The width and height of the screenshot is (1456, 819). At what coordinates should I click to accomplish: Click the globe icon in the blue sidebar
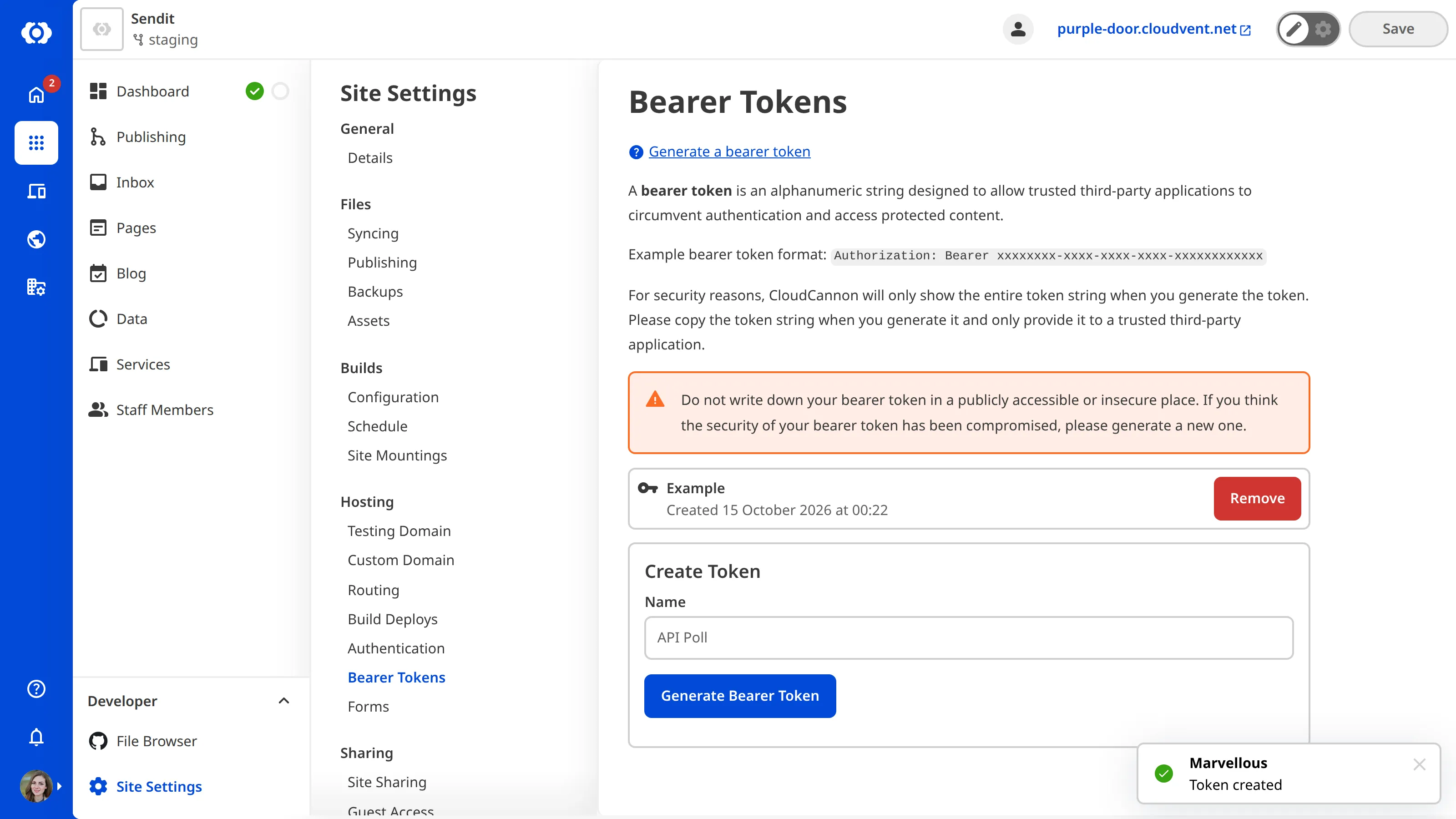pyautogui.click(x=36, y=239)
